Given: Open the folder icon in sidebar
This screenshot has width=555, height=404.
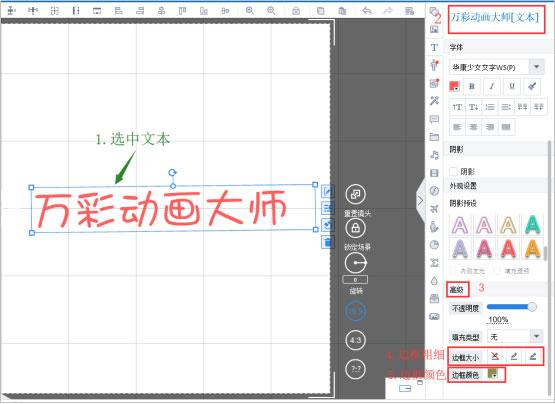Looking at the screenshot, I should (434, 137).
